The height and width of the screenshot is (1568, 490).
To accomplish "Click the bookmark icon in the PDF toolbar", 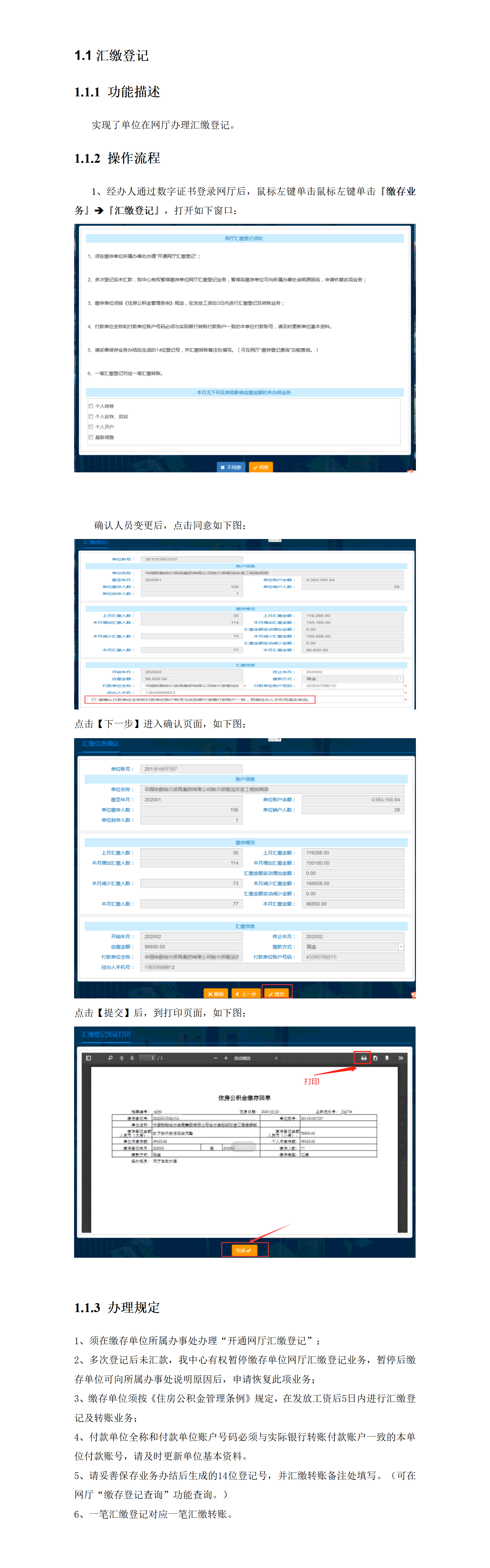I will [x=387, y=1058].
